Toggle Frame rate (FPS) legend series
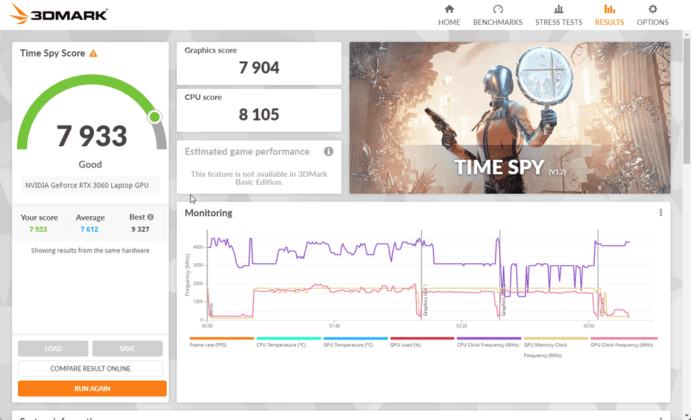This screenshot has width=691, height=420. tap(211, 344)
